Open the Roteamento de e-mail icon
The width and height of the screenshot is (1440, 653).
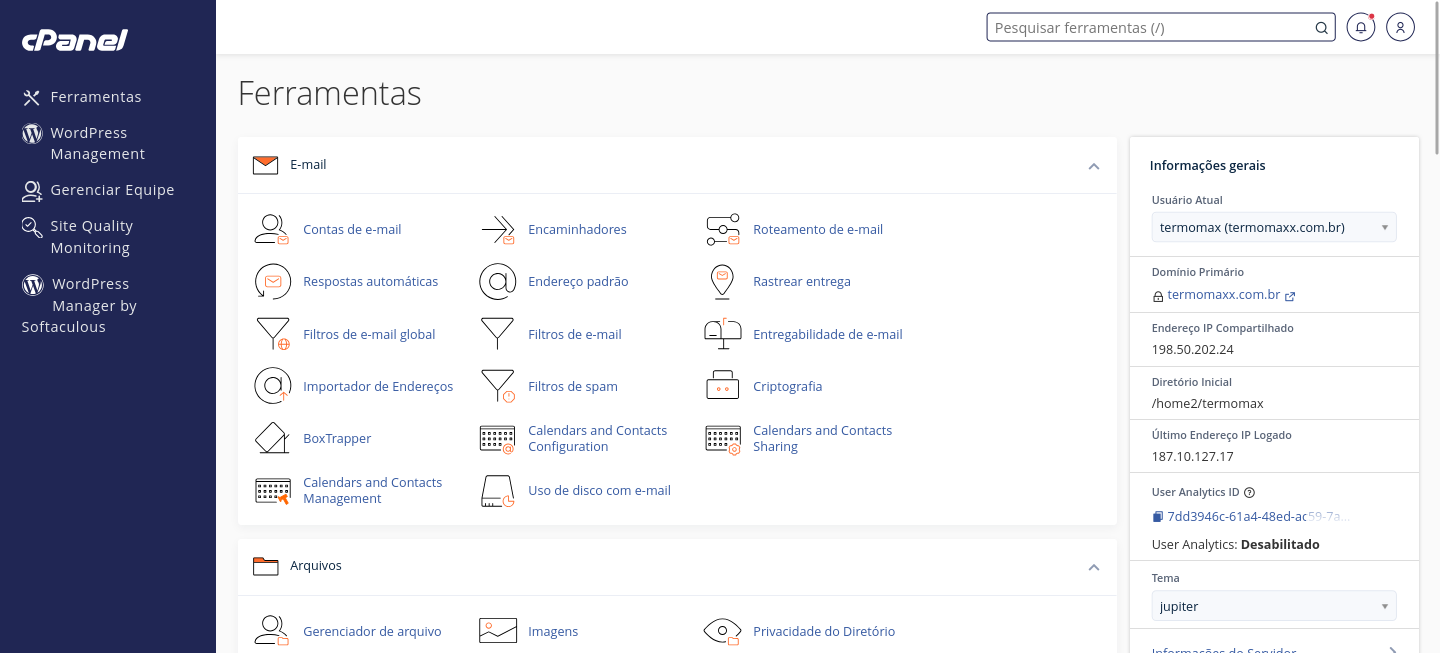pos(722,229)
